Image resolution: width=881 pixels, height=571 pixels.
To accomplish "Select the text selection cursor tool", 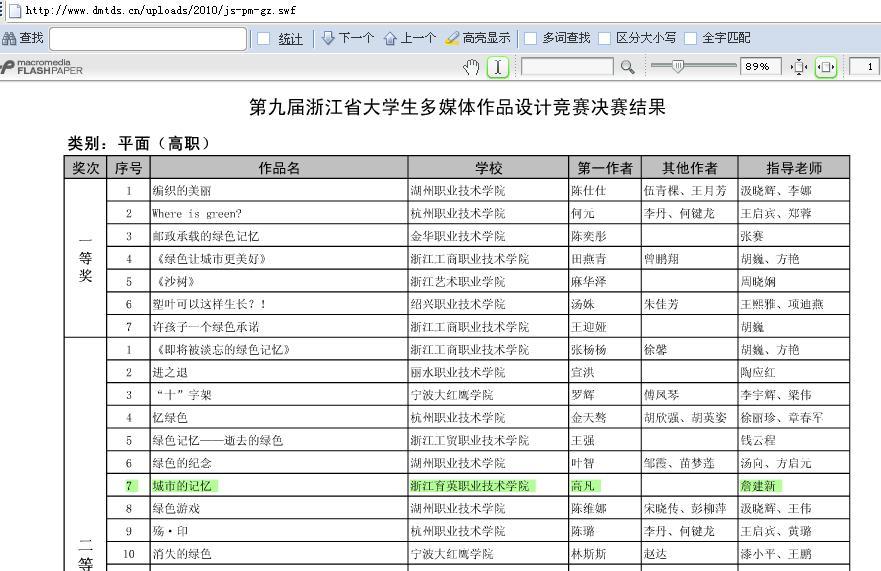I will point(498,67).
